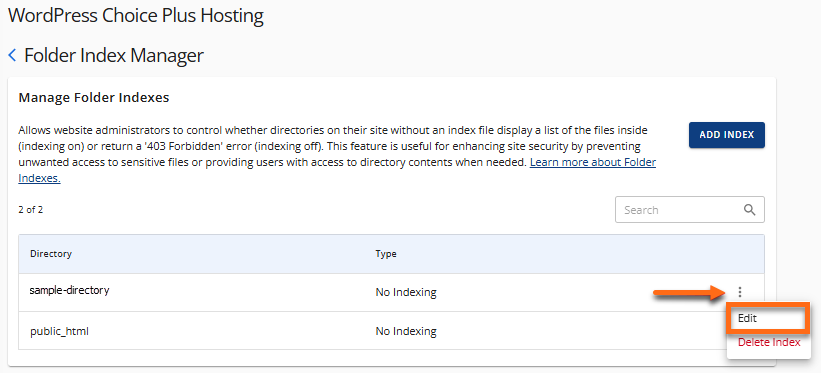Screen dimensions: 821x373
Task: Go back using the Folder Index Manager chevron
Action: pos(13,55)
